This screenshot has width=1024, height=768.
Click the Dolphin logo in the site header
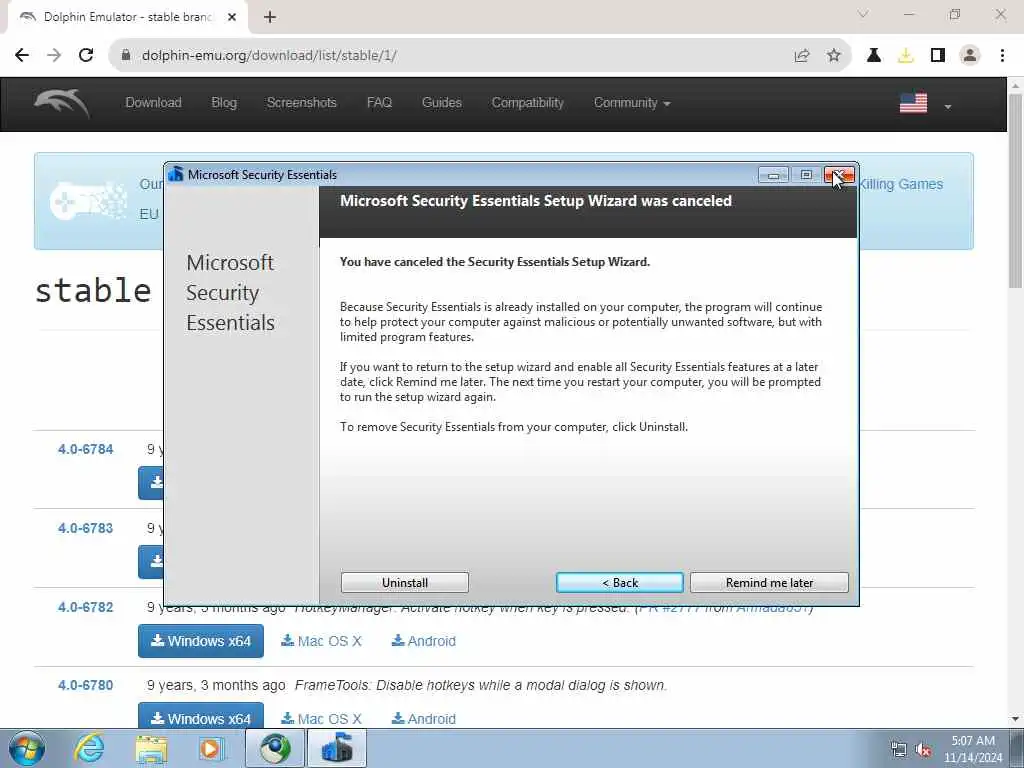click(61, 103)
